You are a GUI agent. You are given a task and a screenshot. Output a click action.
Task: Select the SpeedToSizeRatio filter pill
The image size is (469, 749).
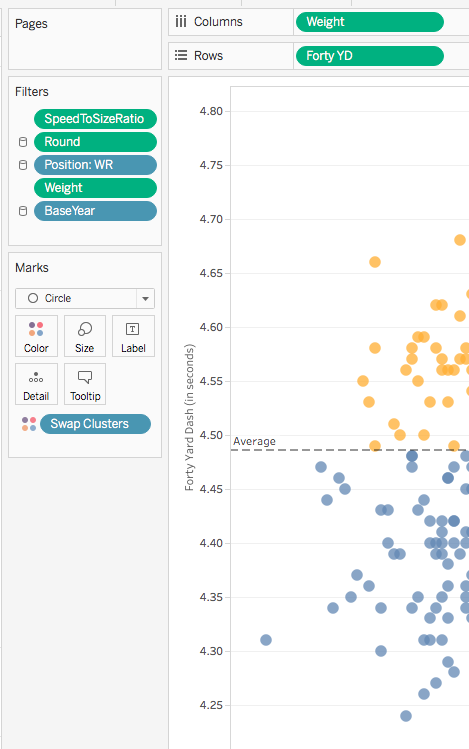point(96,119)
